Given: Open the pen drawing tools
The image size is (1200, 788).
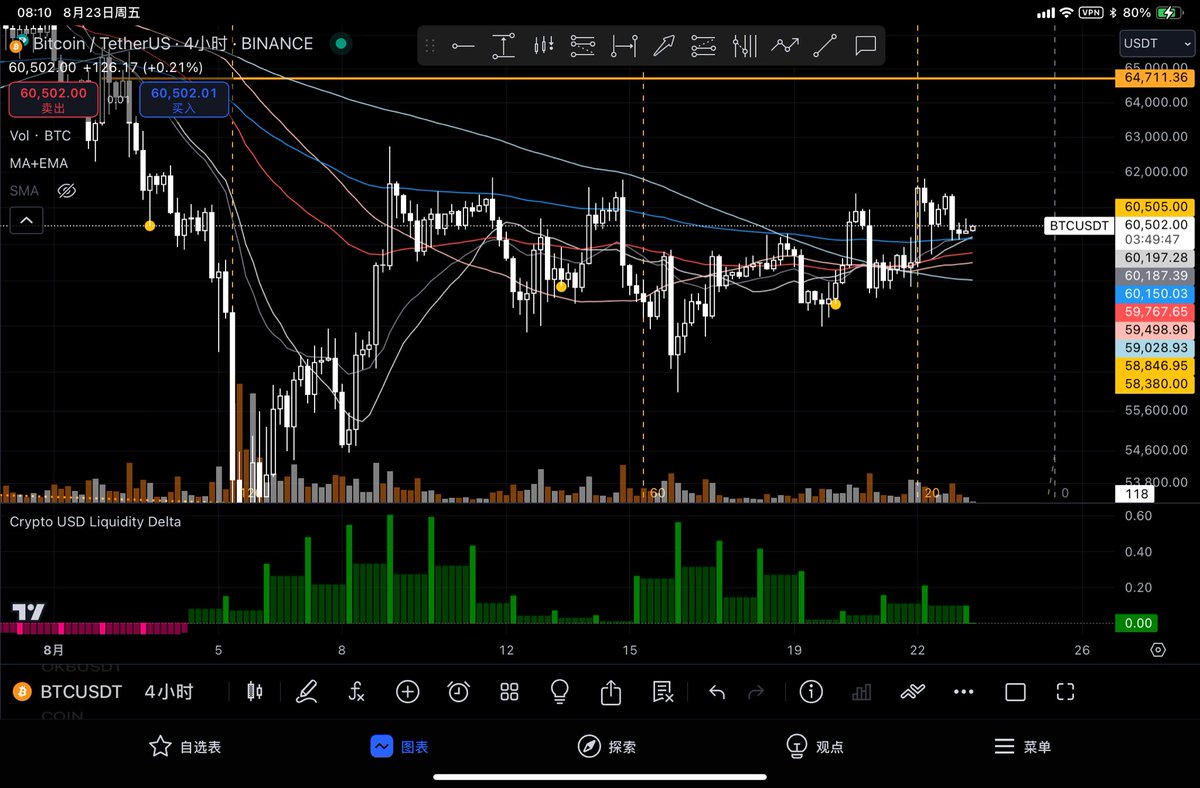Looking at the screenshot, I should click(x=307, y=692).
